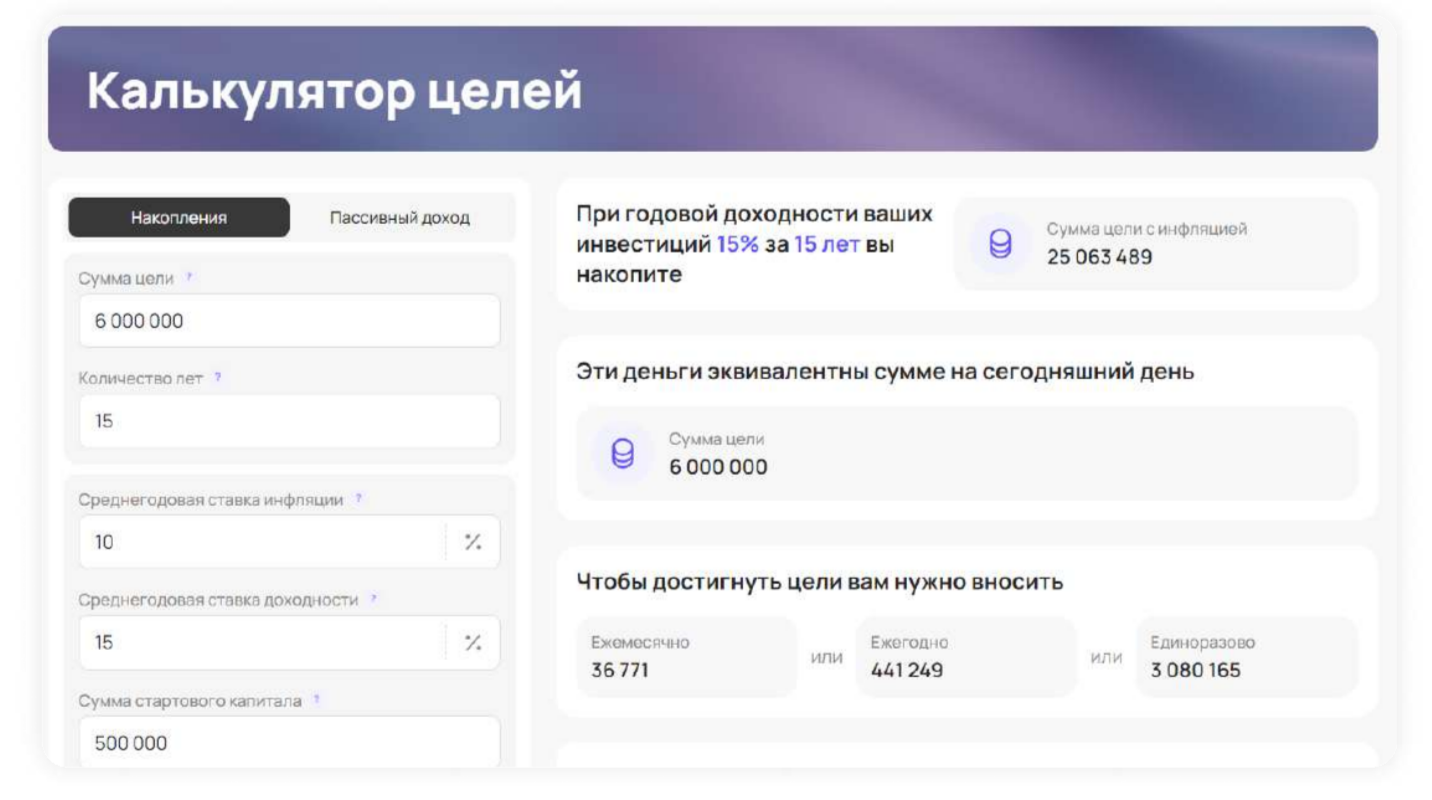This screenshot has width=1432, height=800.
Task: Click the percent icon in the inflation field
Action: point(473,542)
